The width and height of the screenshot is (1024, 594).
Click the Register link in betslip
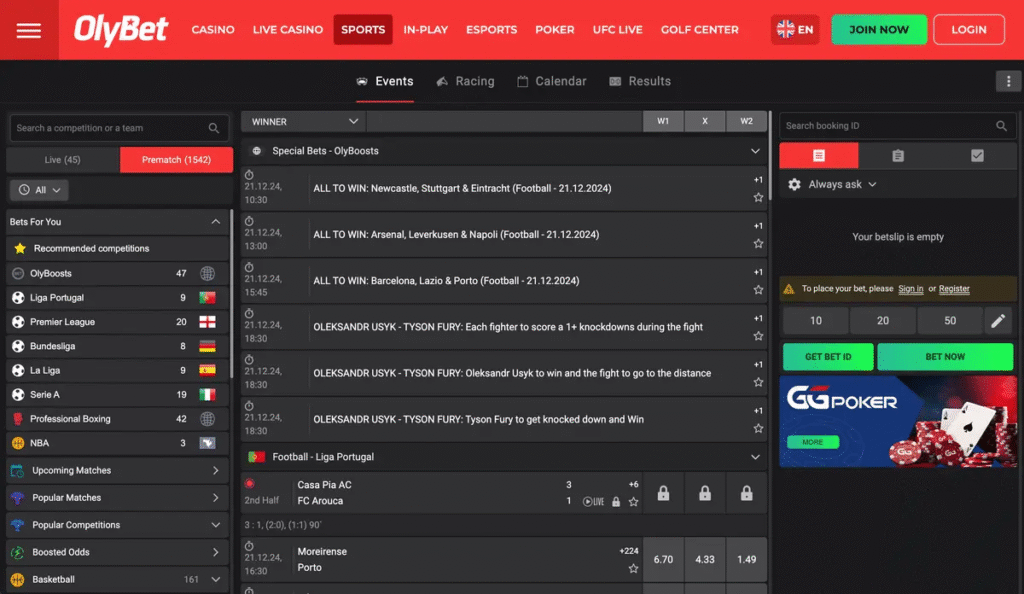pos(954,289)
